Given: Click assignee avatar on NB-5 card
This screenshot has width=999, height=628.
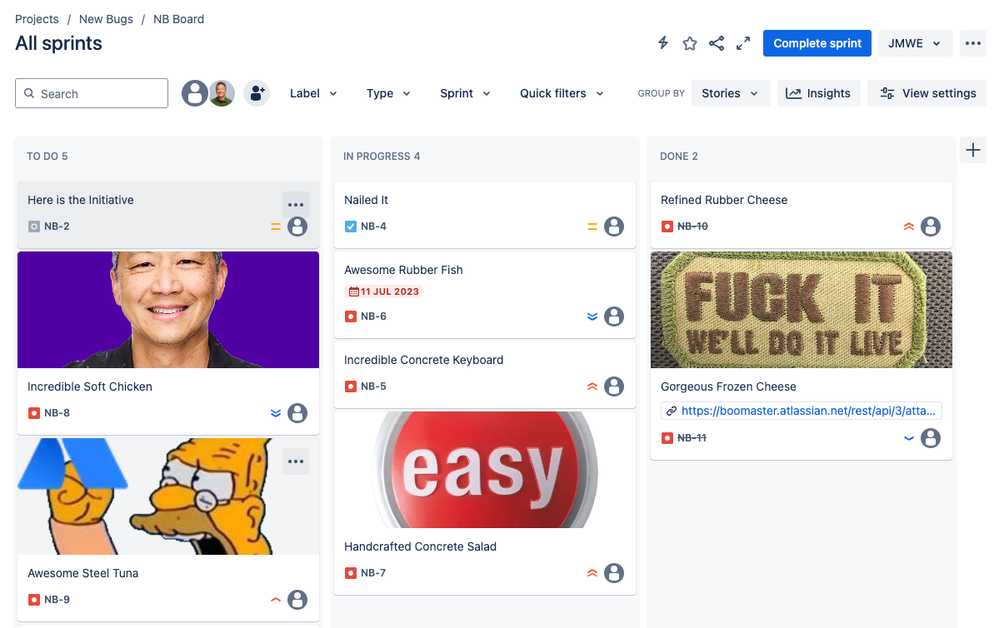Looking at the screenshot, I should 614,386.
